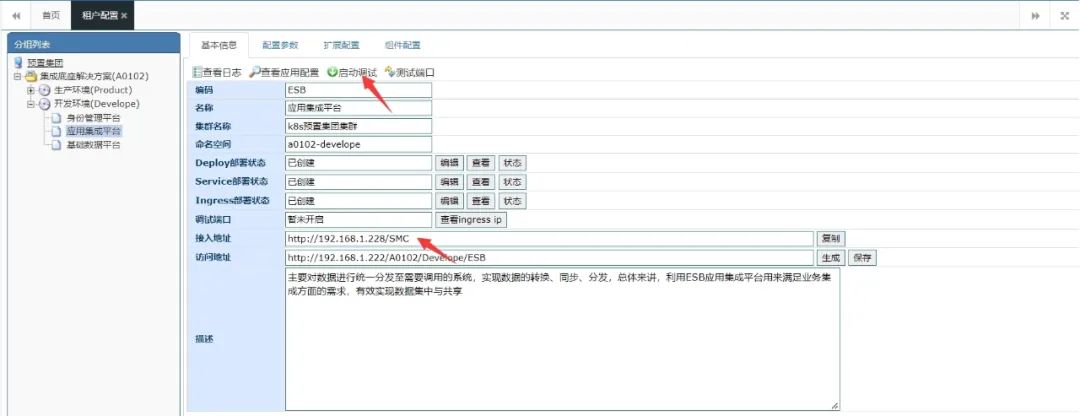Open 查看日志 toolbar link
The image size is (1080, 416).
[x=222, y=72]
